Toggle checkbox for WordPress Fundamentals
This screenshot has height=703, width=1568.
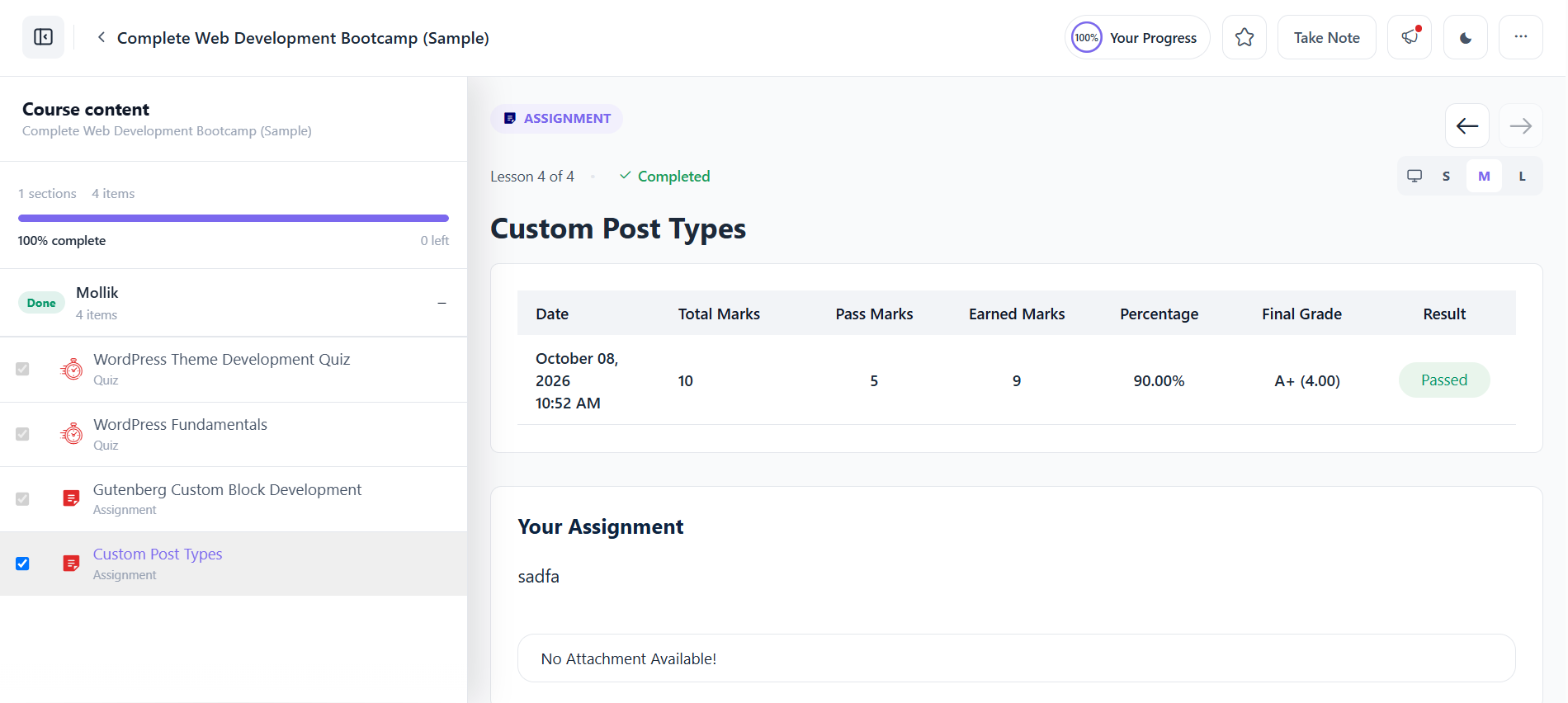pyautogui.click(x=22, y=434)
